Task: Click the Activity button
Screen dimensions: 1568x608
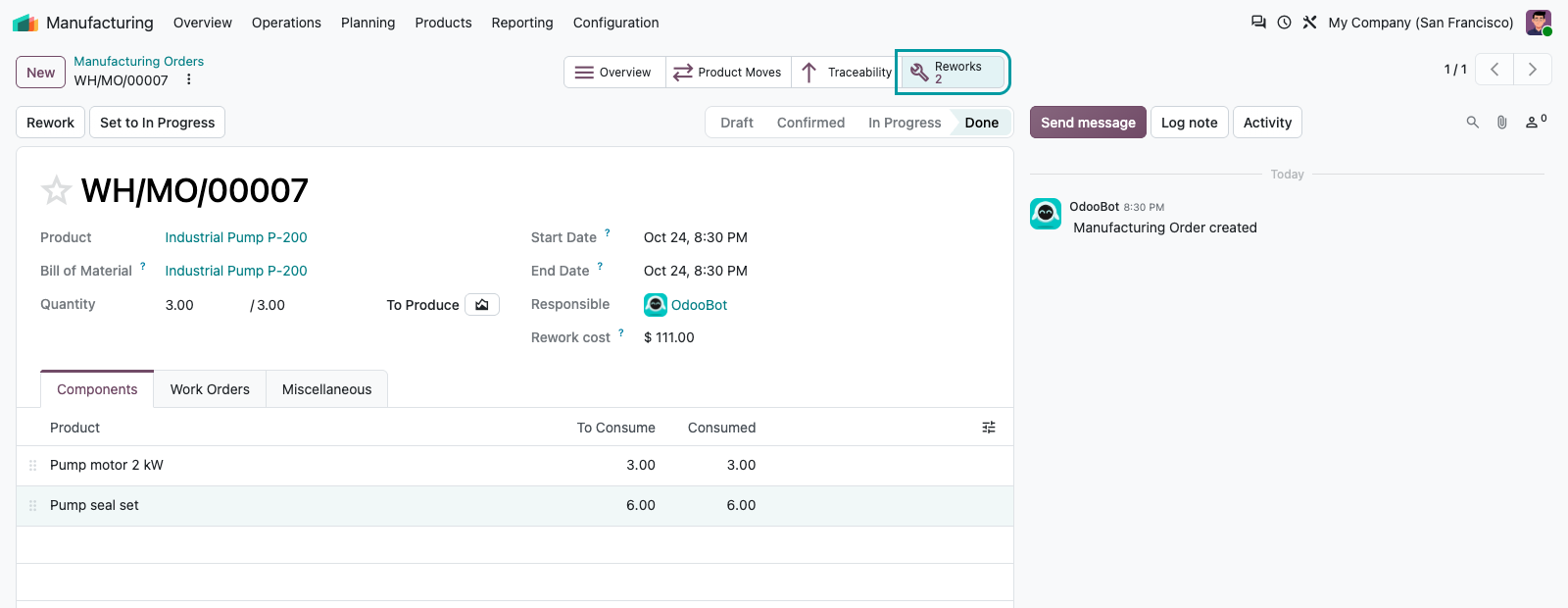Action: click(x=1267, y=123)
